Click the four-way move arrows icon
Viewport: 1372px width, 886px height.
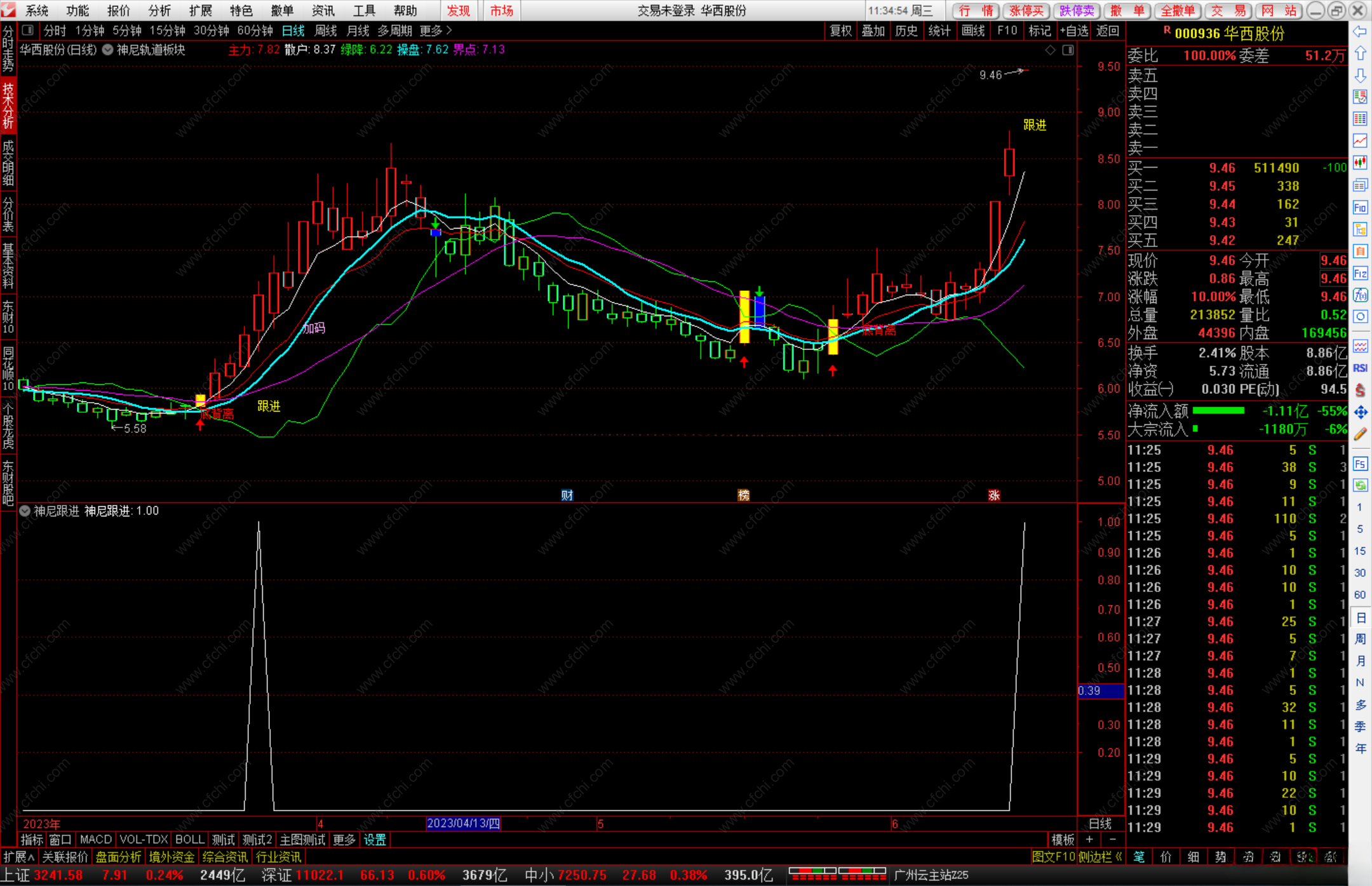(1360, 413)
